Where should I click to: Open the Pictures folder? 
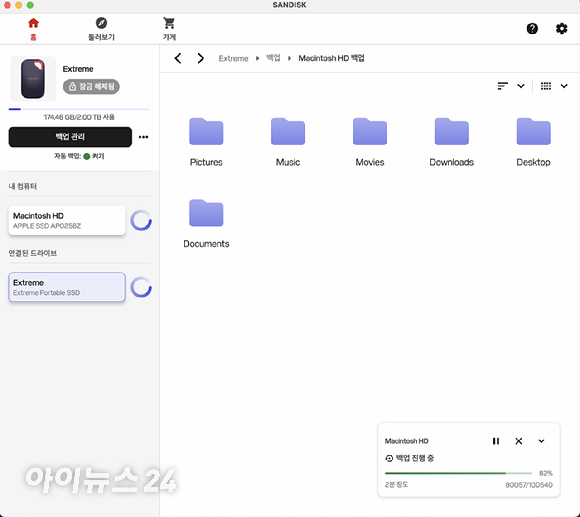[206, 142]
